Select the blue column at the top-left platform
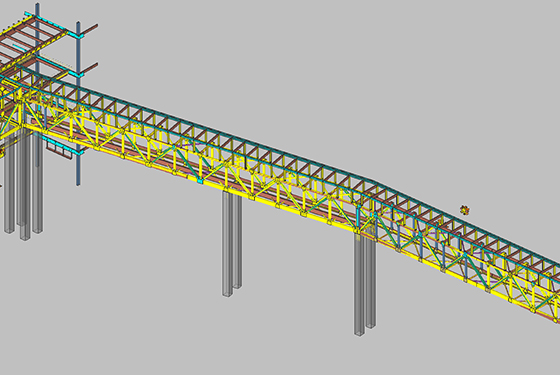 click(37, 36)
